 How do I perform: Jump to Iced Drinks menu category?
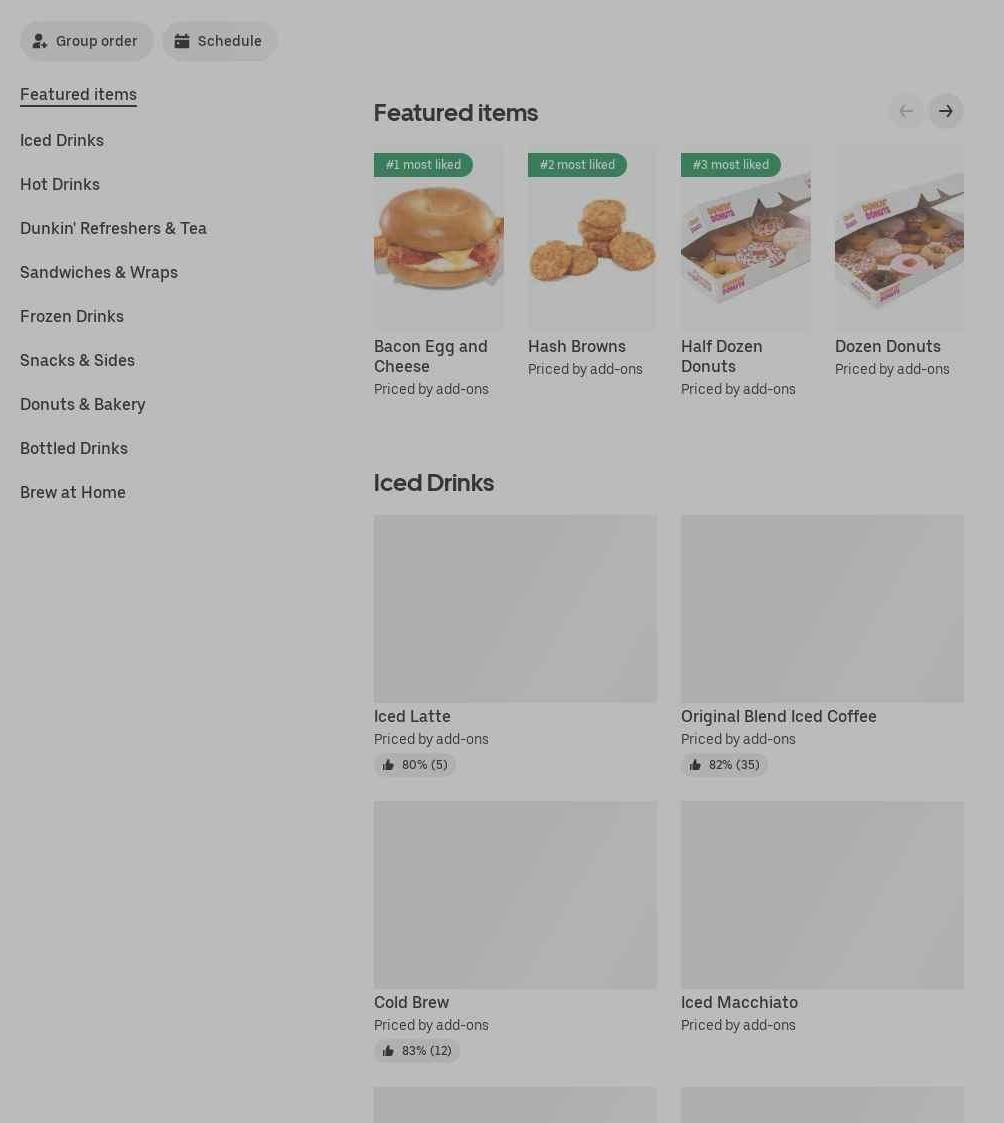(x=62, y=140)
